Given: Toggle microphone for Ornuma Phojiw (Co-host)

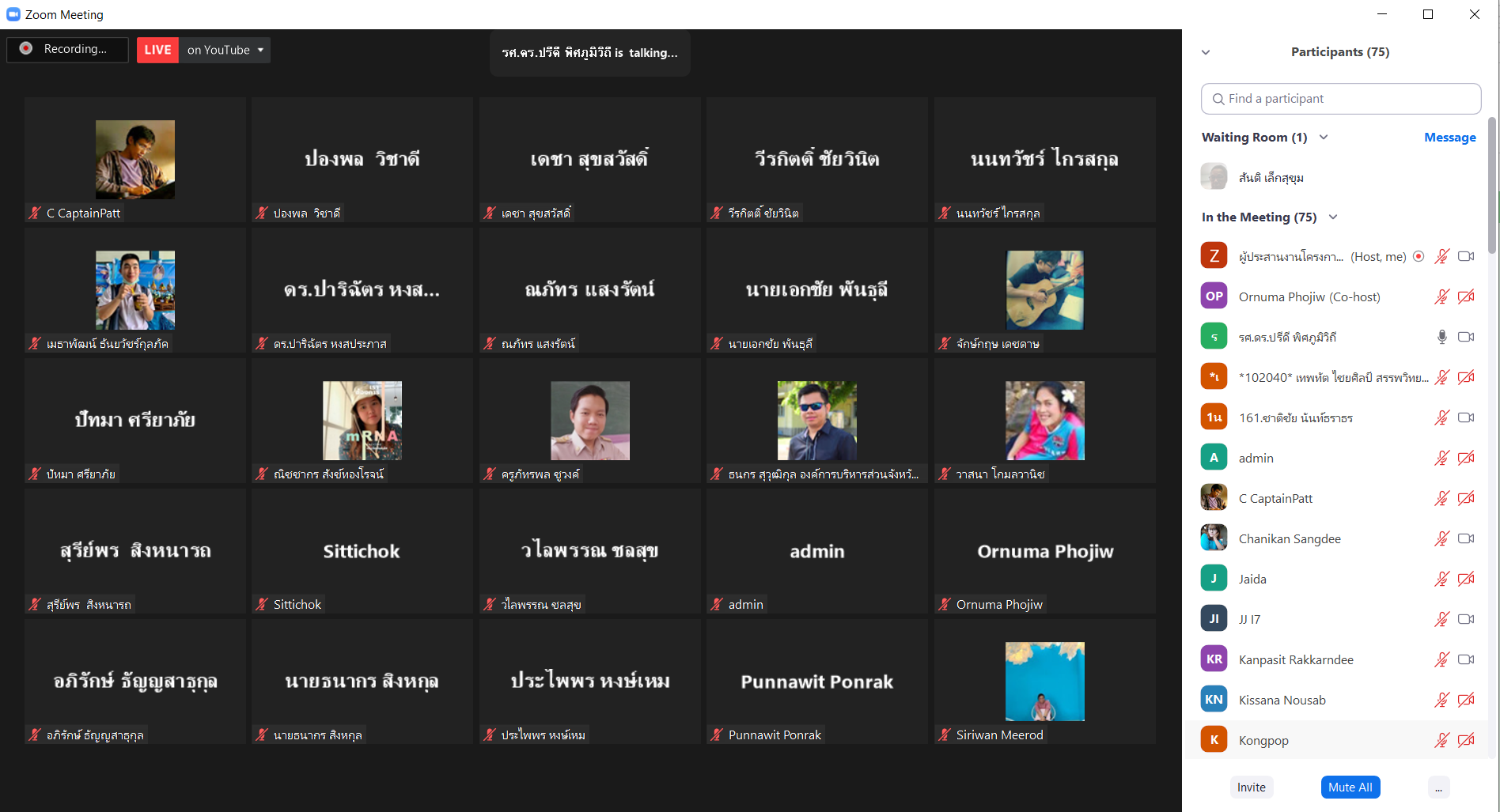Looking at the screenshot, I should tap(1442, 296).
